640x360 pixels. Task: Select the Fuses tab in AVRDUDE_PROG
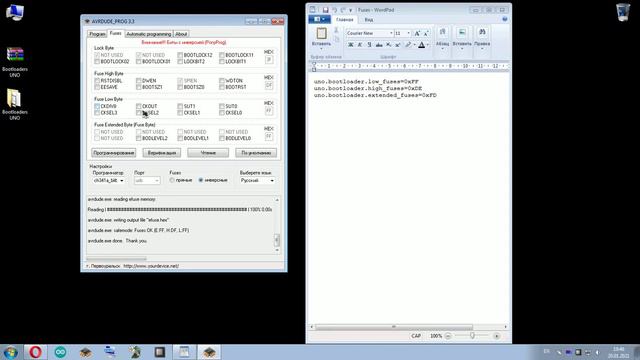116,33
